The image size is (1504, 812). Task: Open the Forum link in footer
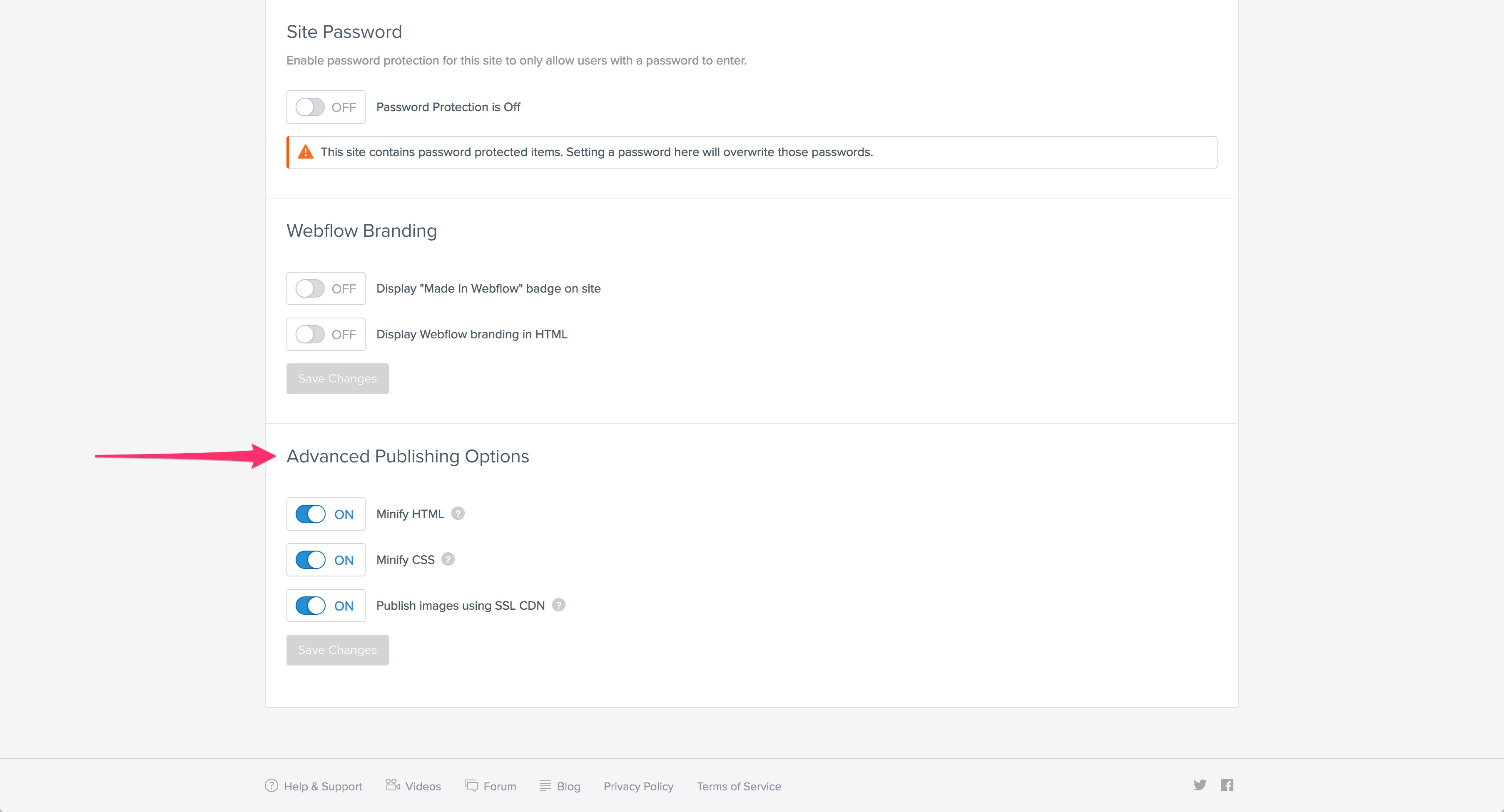499,786
